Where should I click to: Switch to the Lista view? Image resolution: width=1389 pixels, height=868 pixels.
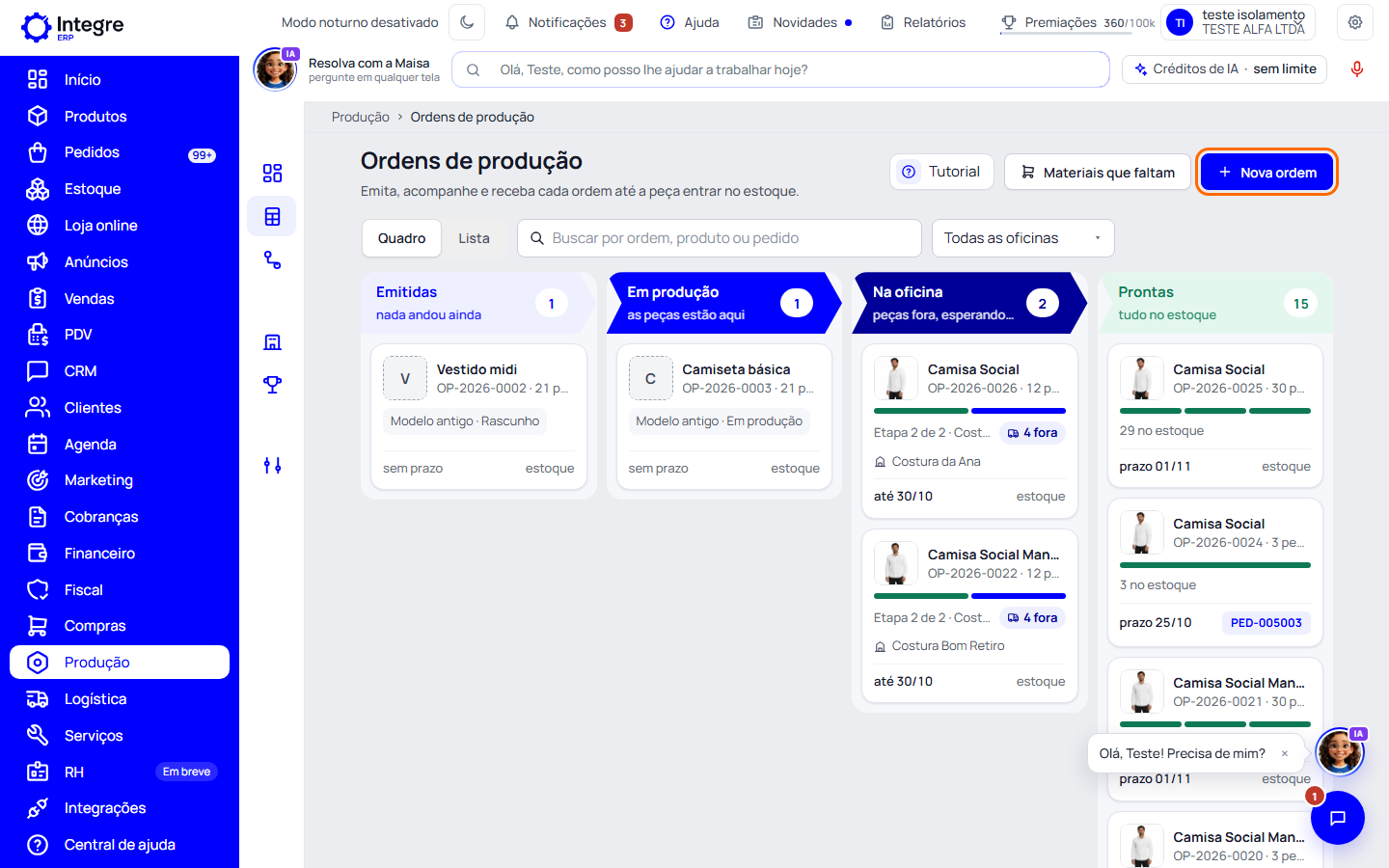(x=475, y=238)
